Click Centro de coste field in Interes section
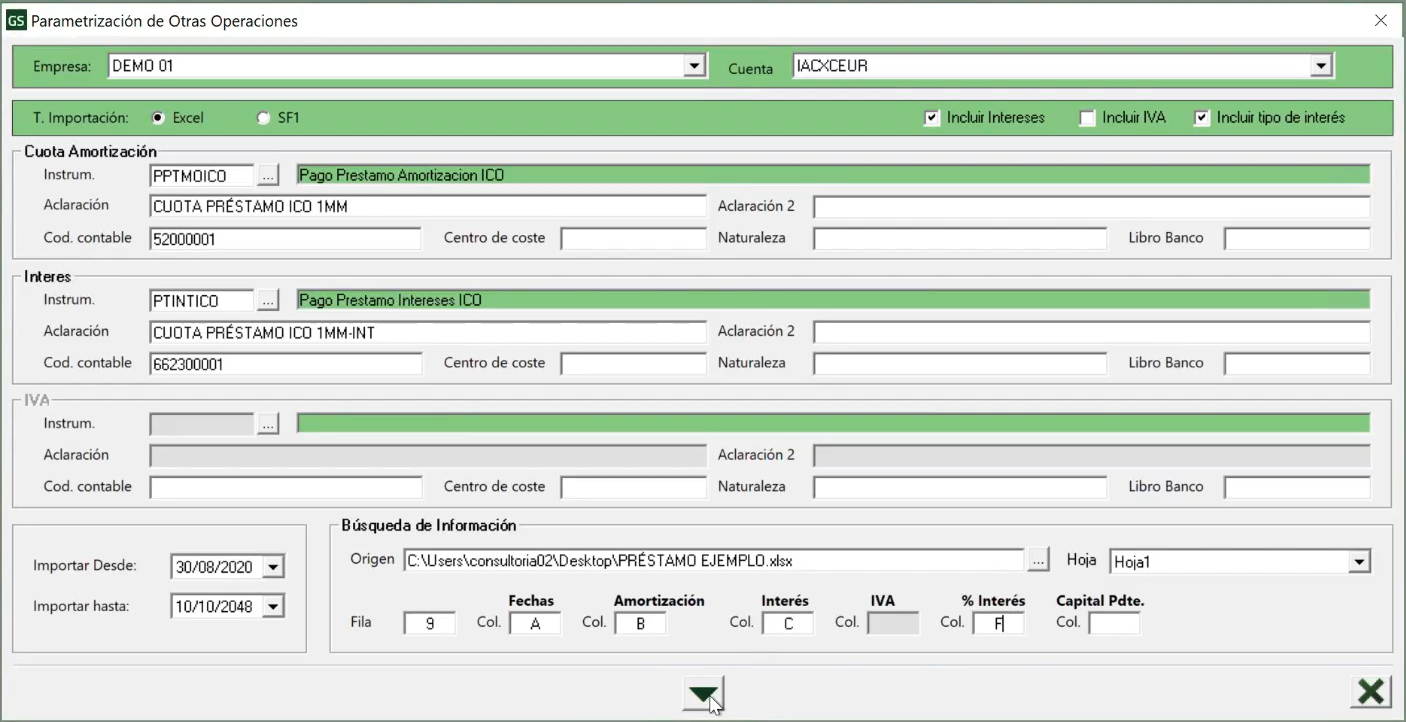The height and width of the screenshot is (722, 1406). (633, 364)
